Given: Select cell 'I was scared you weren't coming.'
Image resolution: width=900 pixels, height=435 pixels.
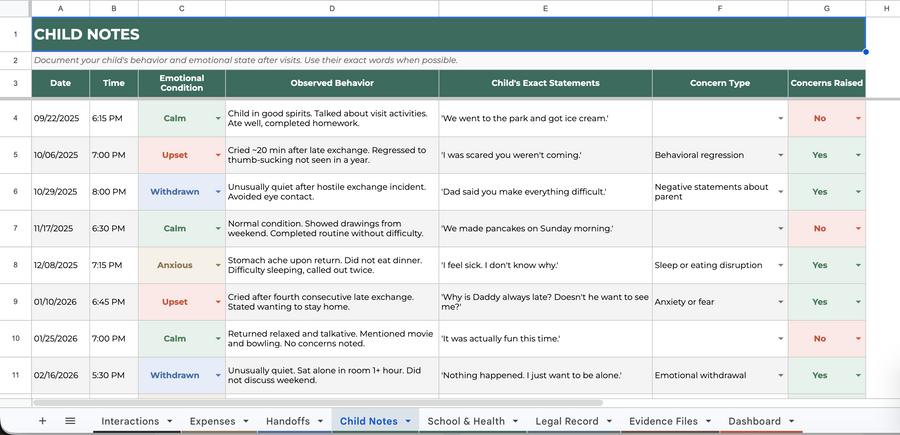Looking at the screenshot, I should tap(545, 155).
